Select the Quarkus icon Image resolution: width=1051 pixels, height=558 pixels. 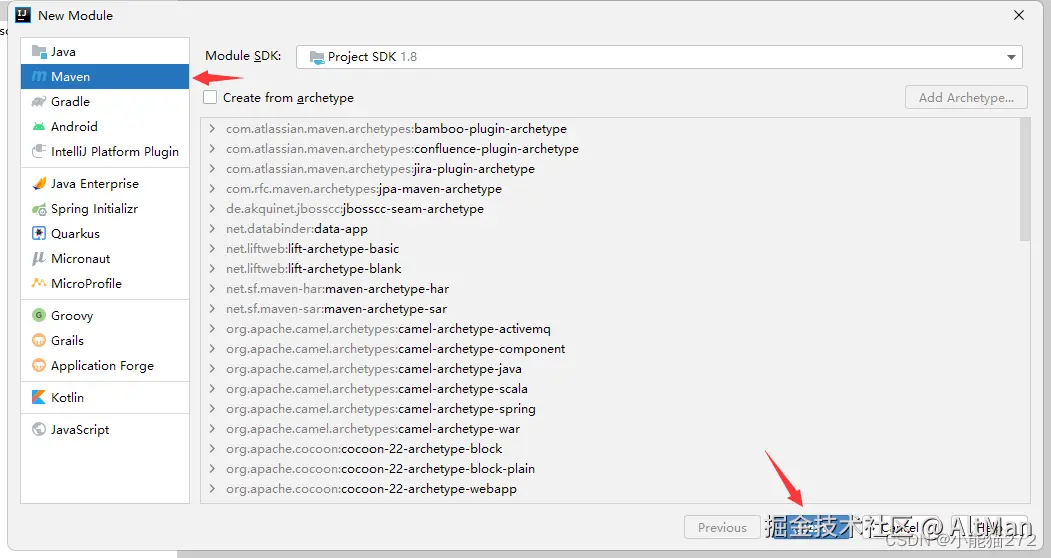[39, 233]
